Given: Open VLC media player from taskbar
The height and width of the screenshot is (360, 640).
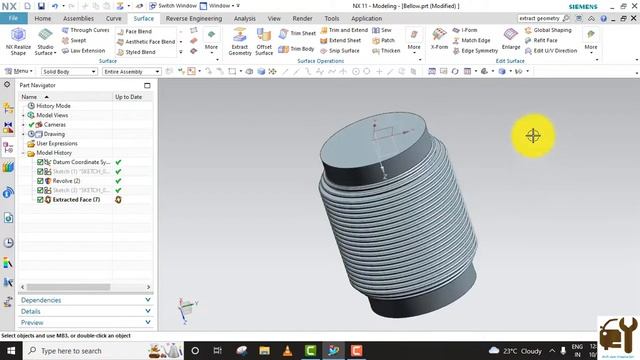Looking at the screenshot, I should pos(287,351).
